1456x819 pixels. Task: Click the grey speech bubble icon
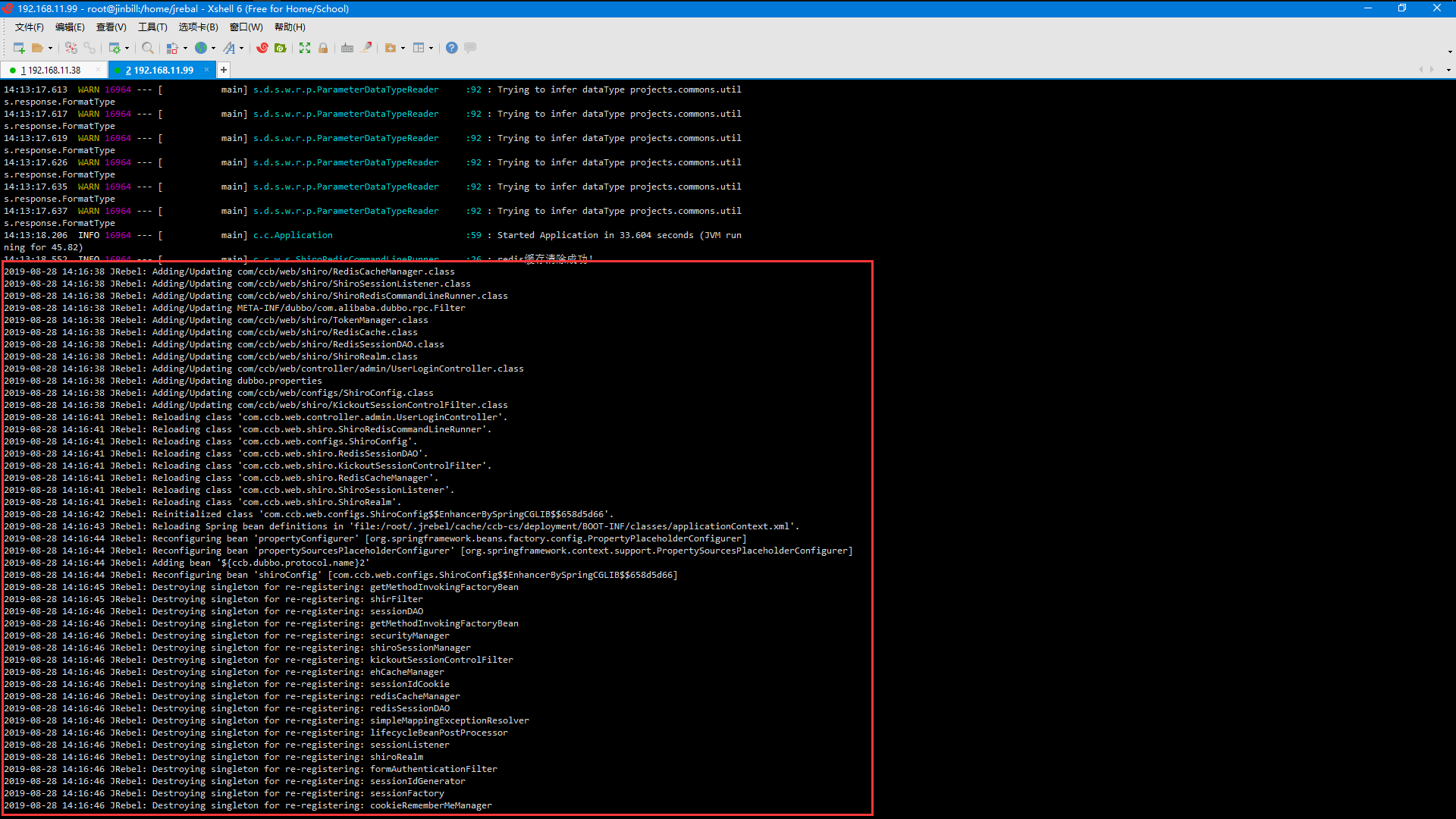(470, 48)
